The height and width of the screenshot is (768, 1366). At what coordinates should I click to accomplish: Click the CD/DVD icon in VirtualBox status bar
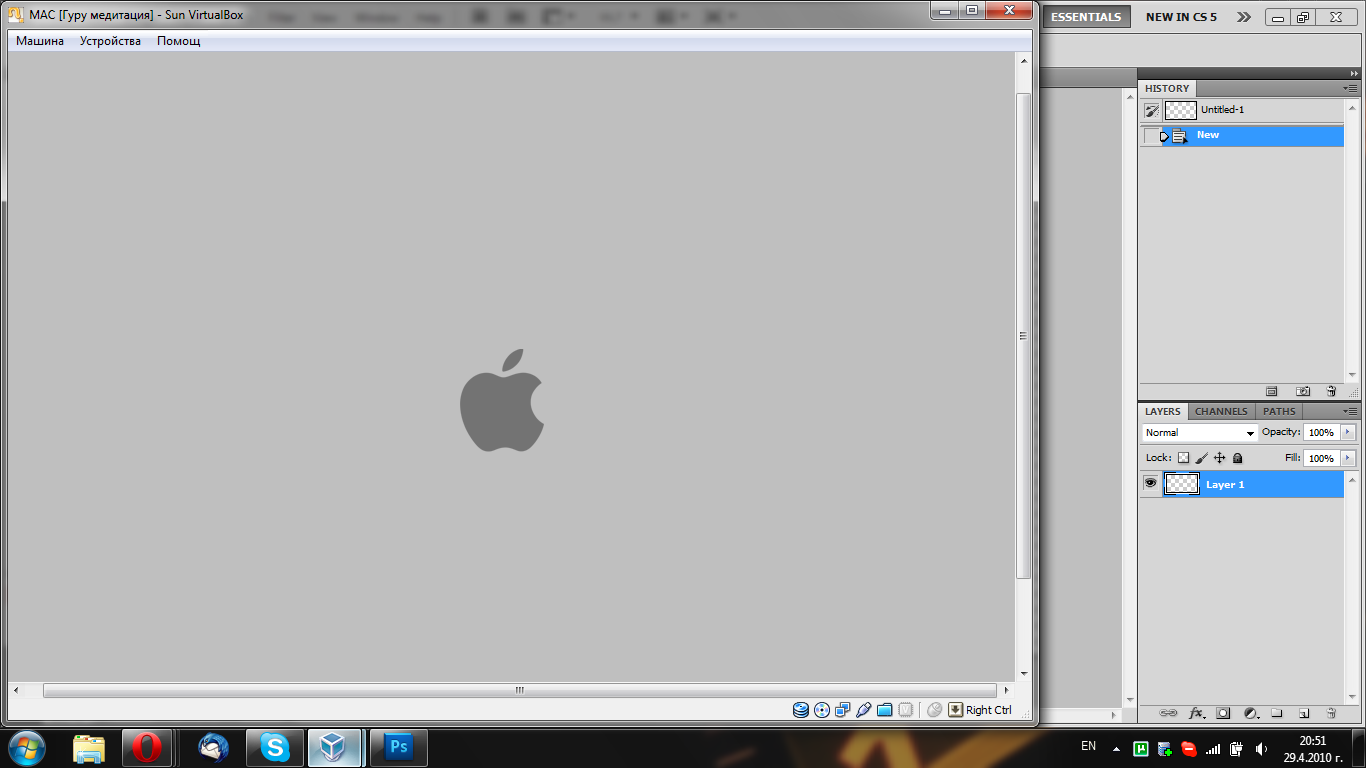point(822,710)
